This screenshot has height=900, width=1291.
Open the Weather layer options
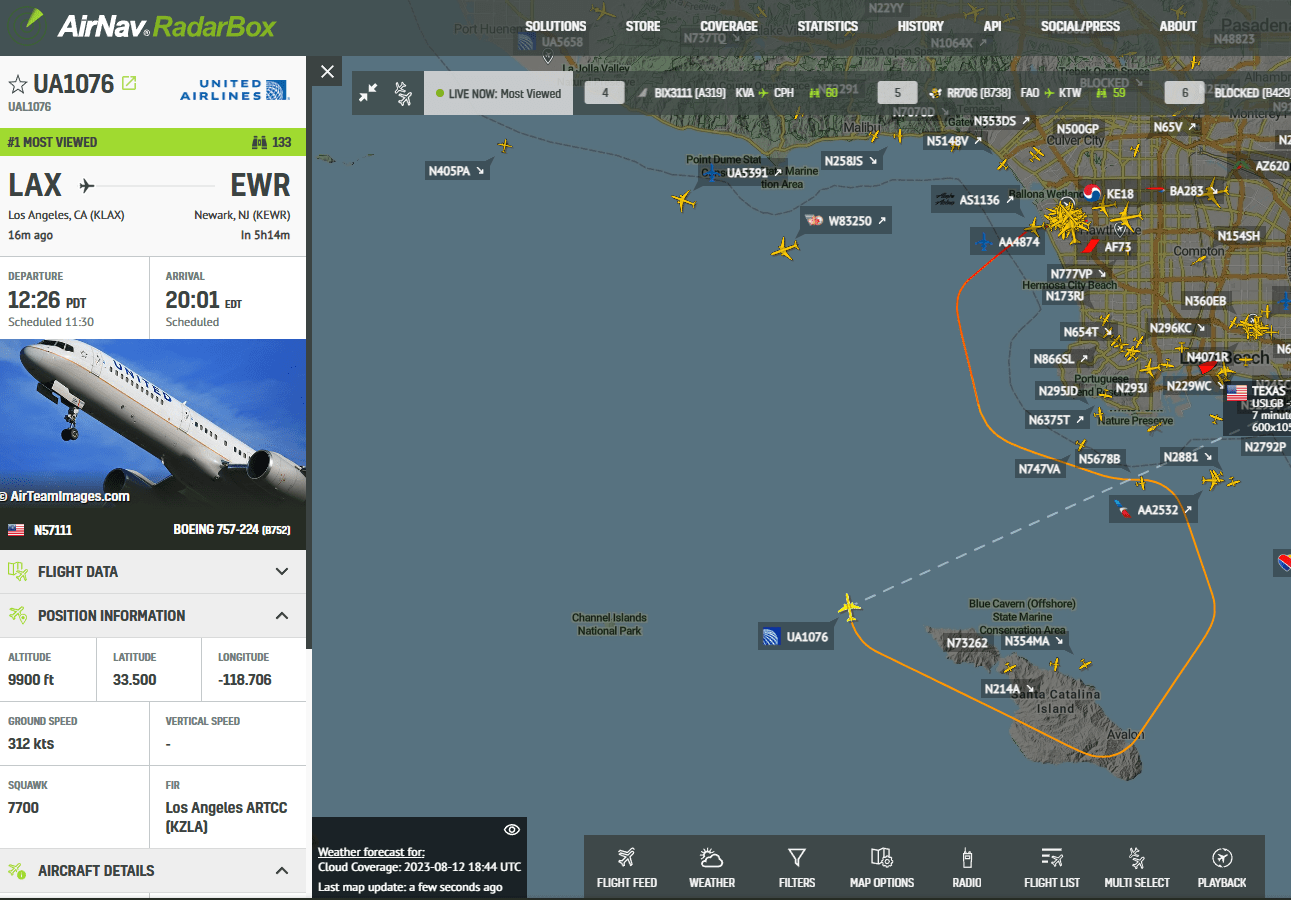point(712,867)
